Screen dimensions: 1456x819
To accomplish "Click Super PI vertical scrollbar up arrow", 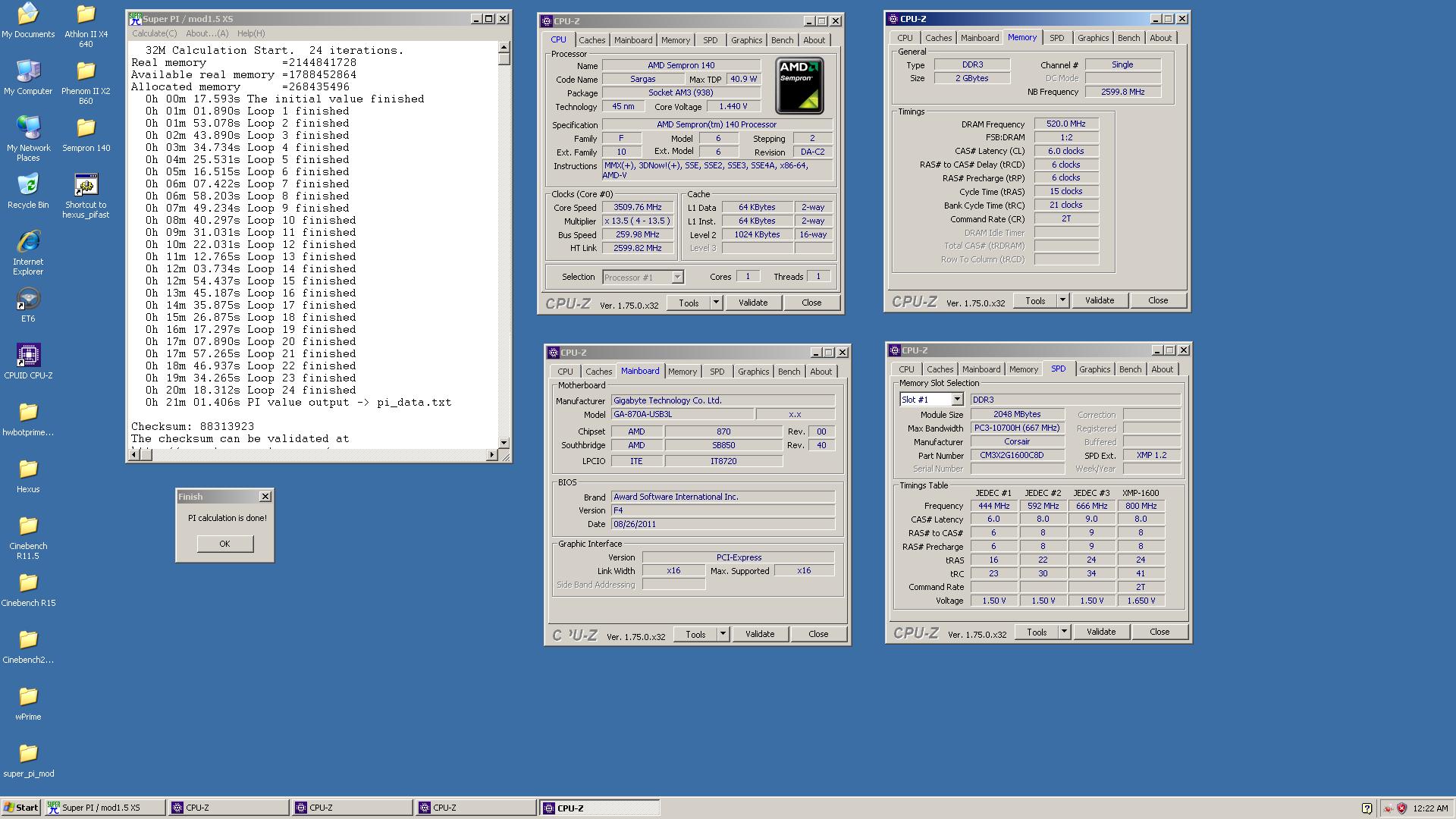I will click(504, 48).
